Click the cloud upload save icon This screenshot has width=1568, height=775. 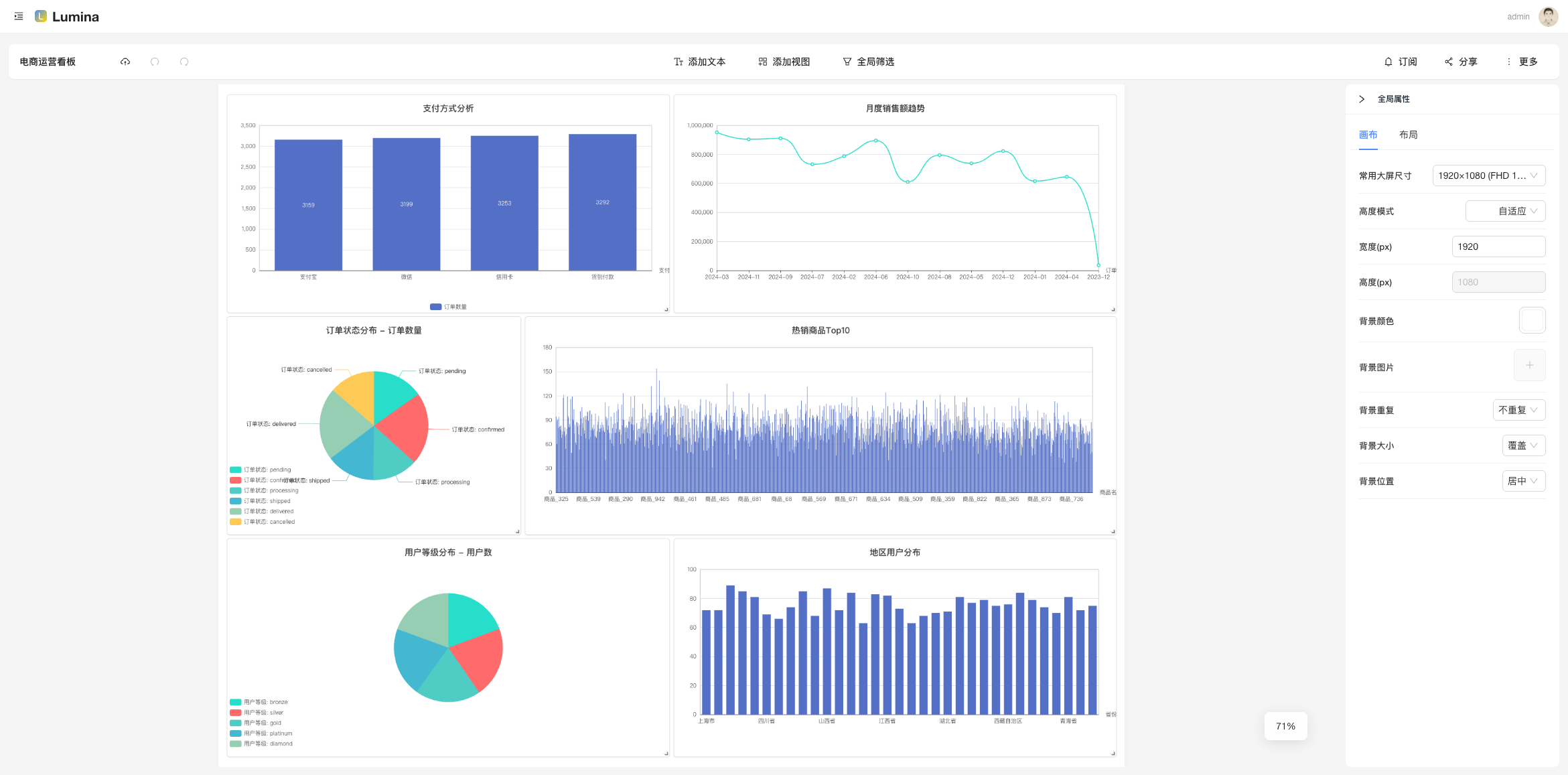click(125, 62)
